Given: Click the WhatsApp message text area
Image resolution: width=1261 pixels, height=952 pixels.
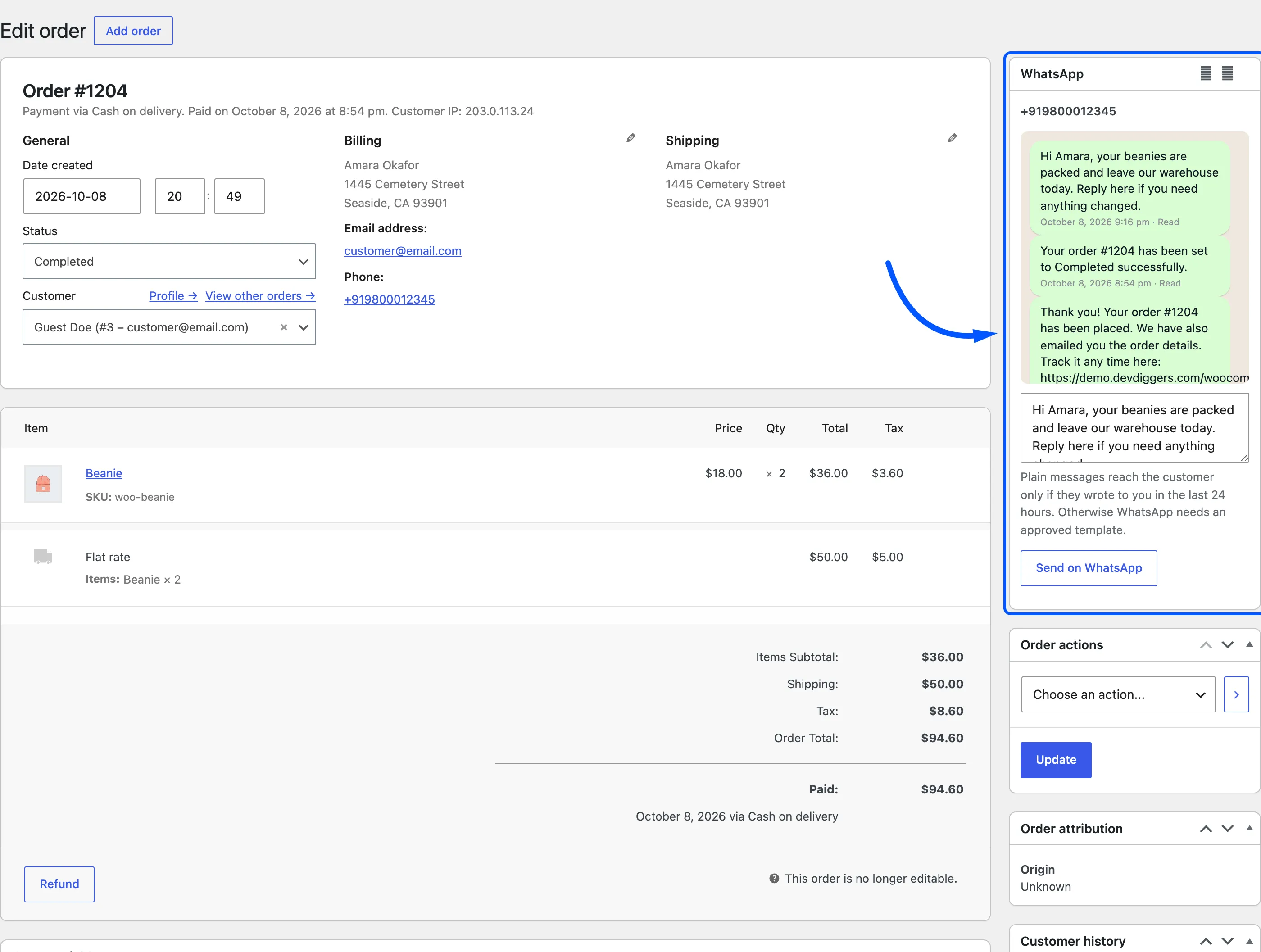Looking at the screenshot, I should click(1134, 427).
